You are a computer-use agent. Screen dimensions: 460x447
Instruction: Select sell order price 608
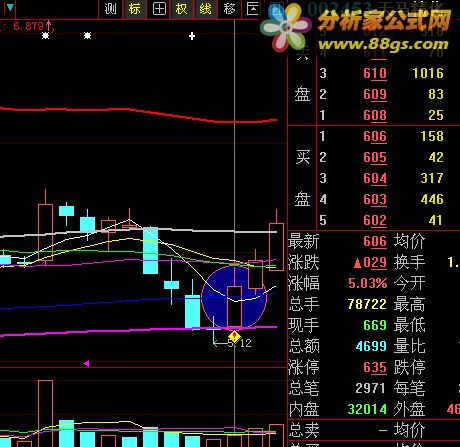click(x=375, y=115)
